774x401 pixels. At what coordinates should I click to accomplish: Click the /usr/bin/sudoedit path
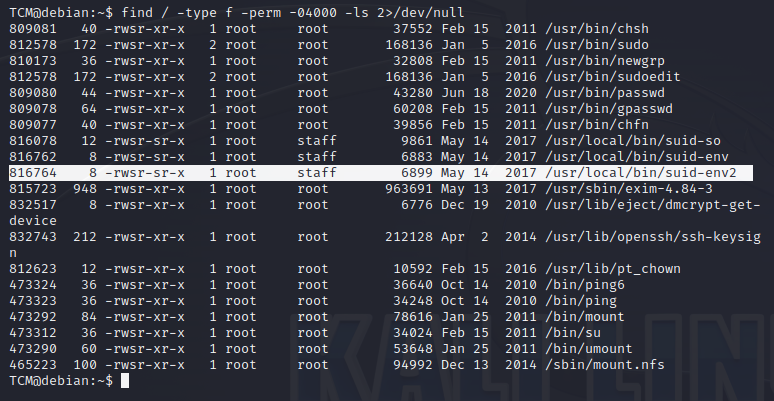[613, 77]
